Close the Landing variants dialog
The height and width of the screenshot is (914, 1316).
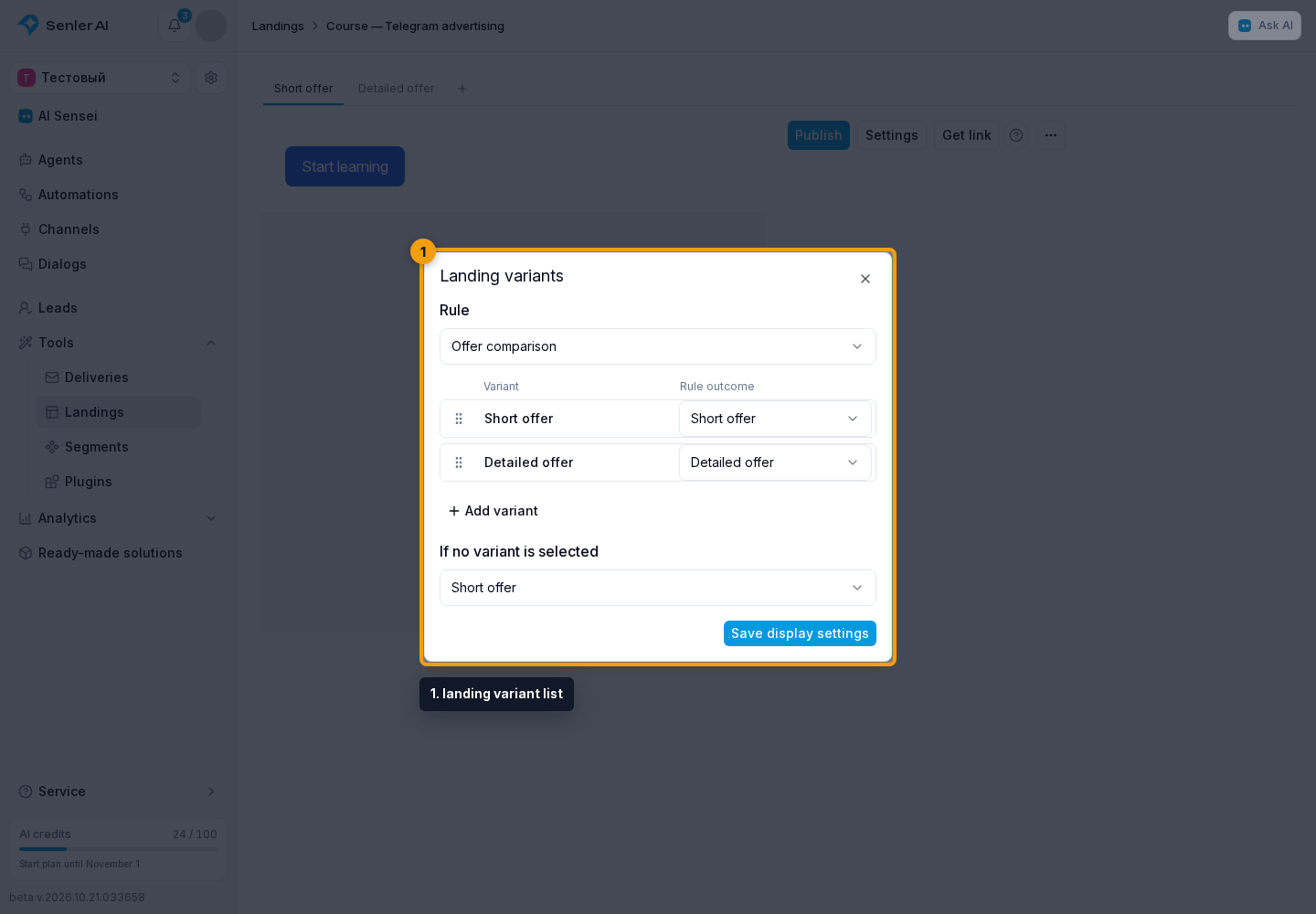pos(865,279)
